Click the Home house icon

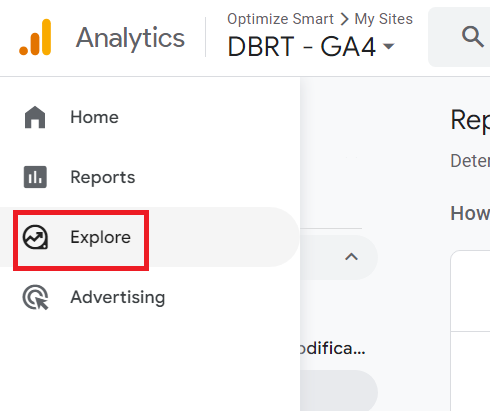click(x=35, y=117)
